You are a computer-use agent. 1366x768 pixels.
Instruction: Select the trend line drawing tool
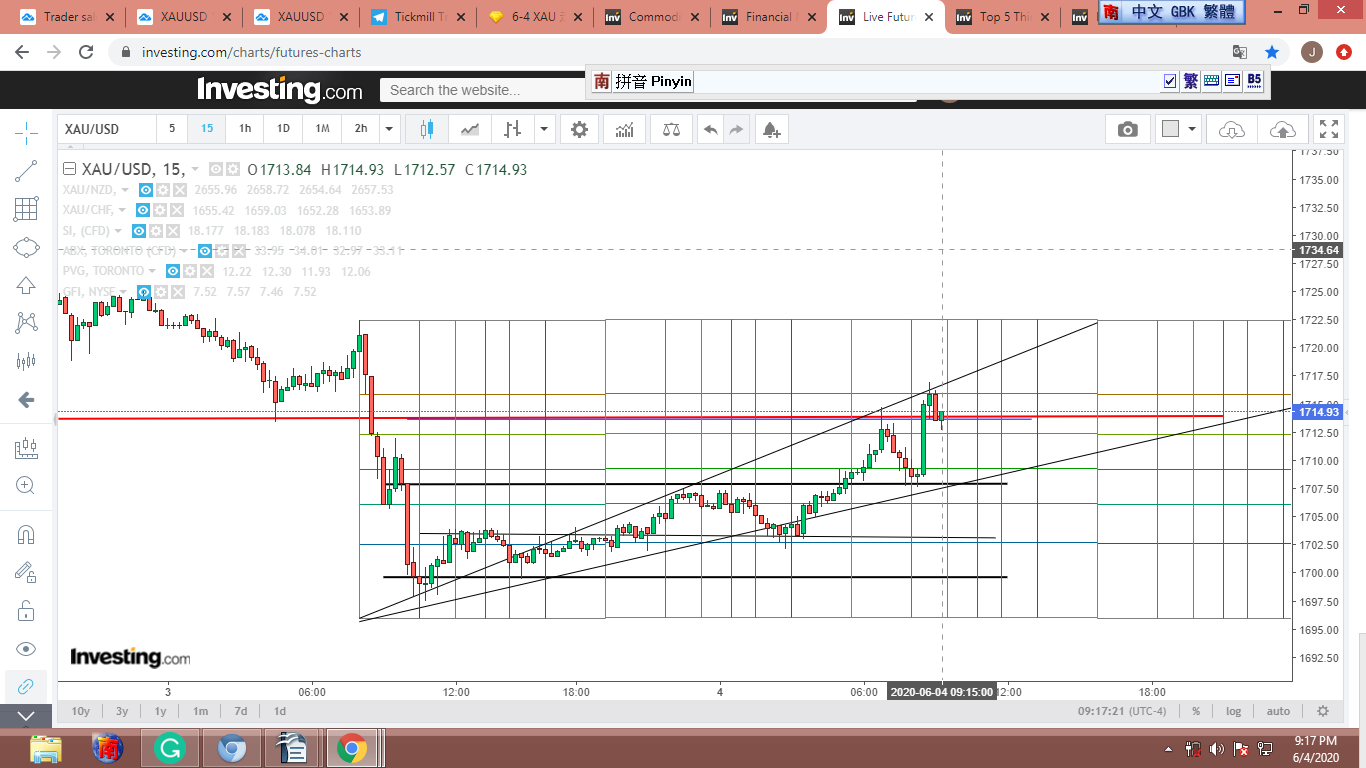coord(26,172)
